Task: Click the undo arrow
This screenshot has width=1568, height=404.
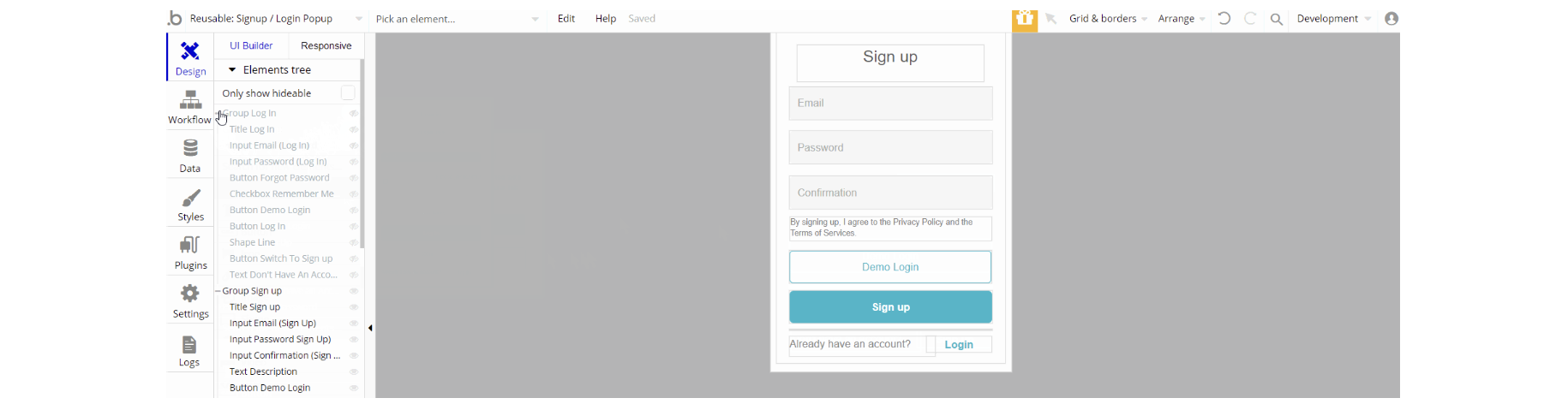Action: (x=1224, y=19)
